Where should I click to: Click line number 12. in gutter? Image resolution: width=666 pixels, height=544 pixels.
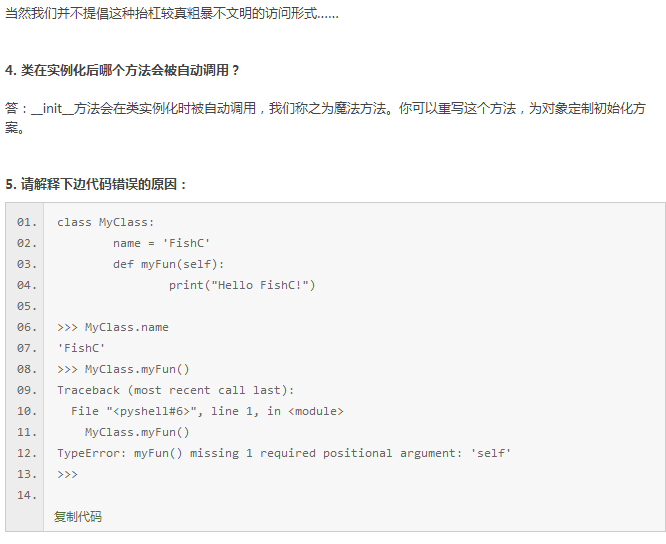(27, 453)
